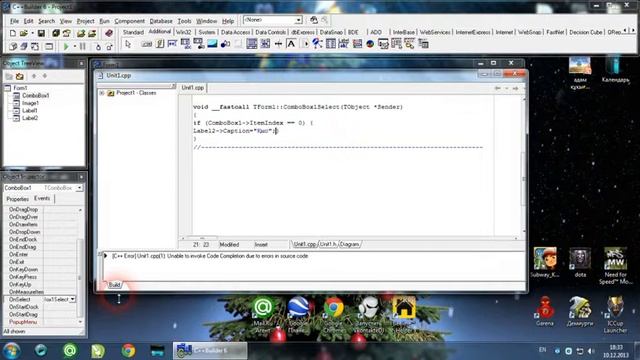Select the arrow pointer in component palette
Viewport: 640px width, 360px height.
[x=128, y=44]
